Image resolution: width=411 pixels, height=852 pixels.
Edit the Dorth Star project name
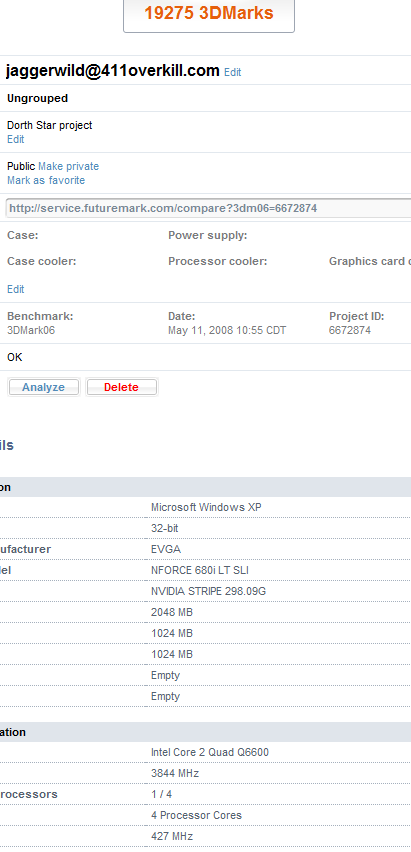pyautogui.click(x=15, y=139)
